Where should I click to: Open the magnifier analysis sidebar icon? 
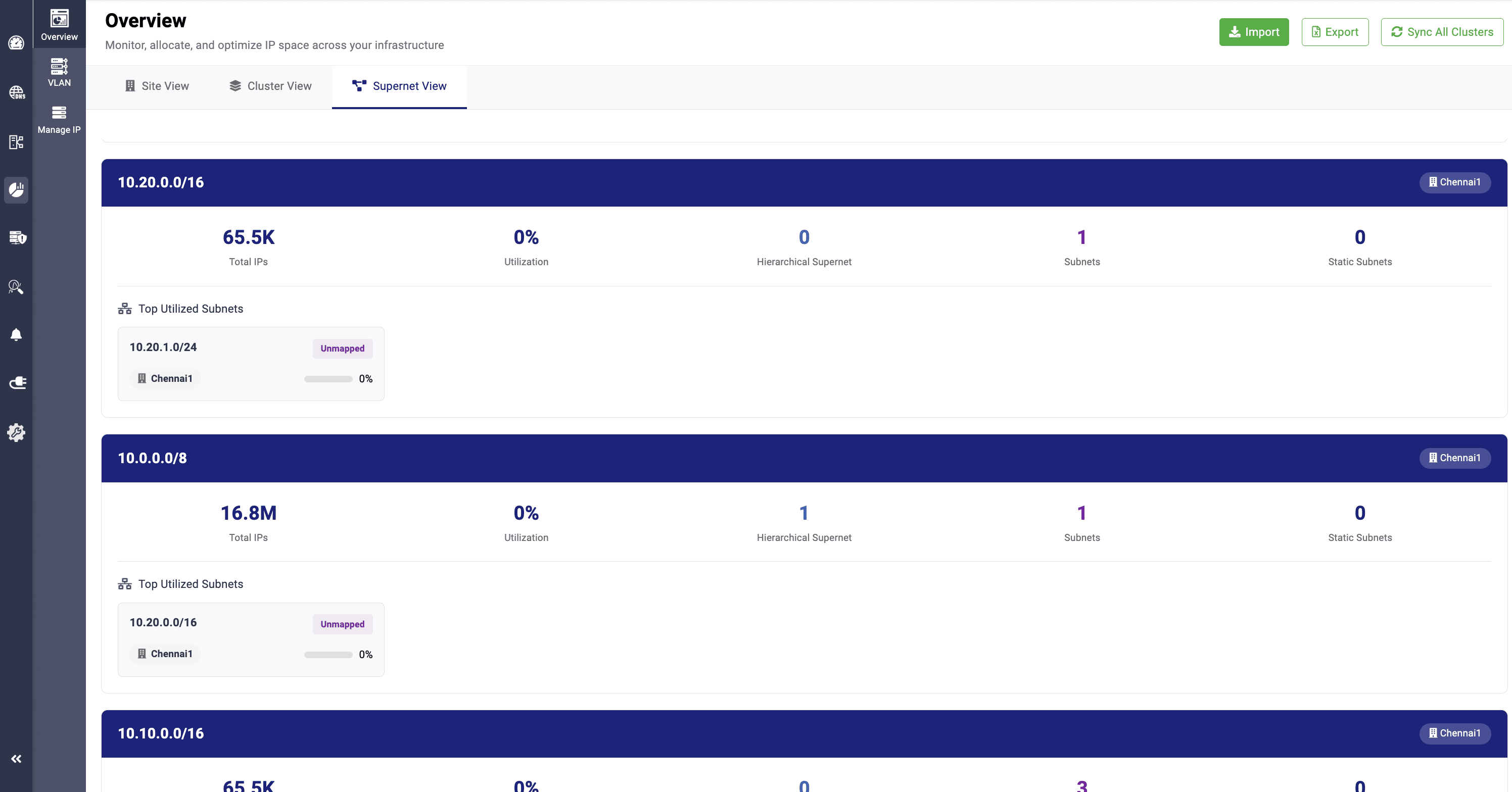[x=16, y=287]
